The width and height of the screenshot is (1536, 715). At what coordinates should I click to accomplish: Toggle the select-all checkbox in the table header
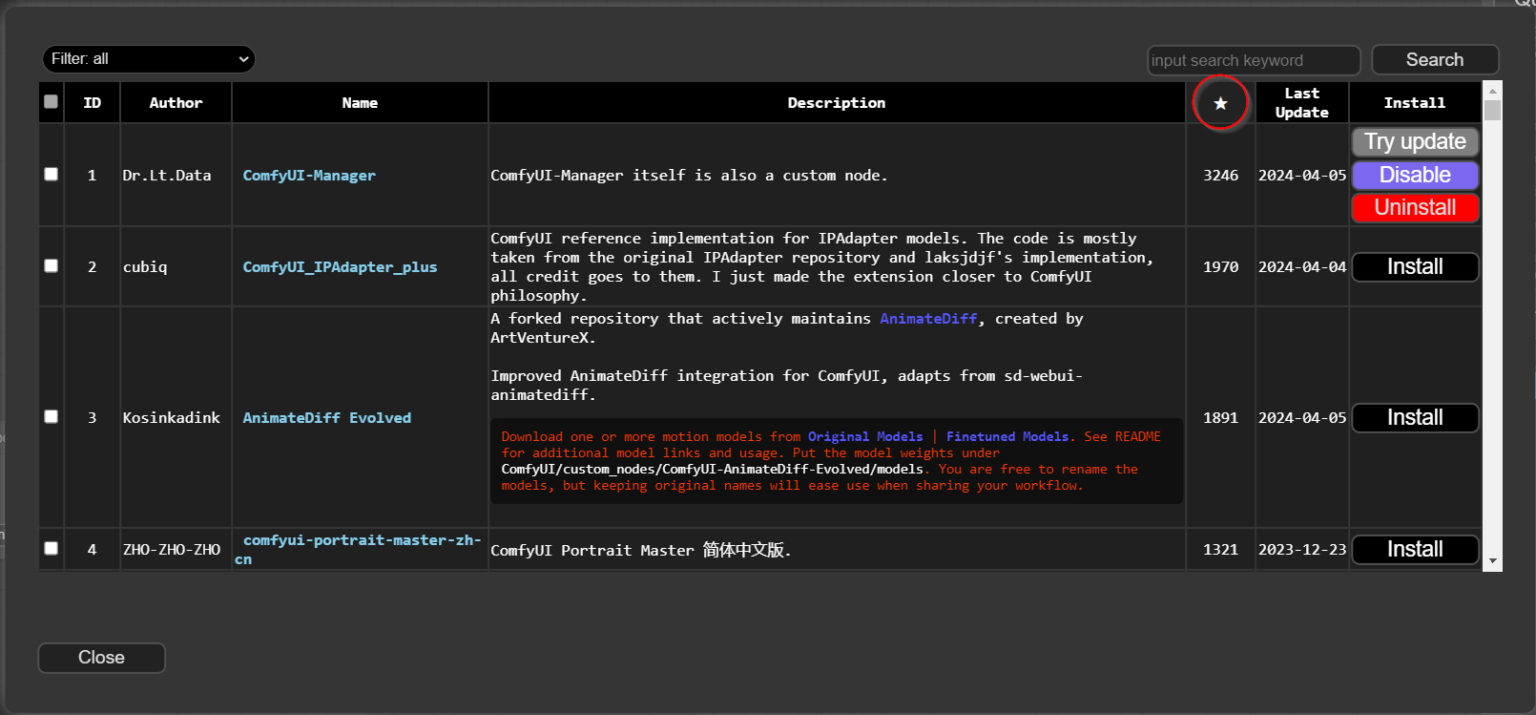coord(50,101)
